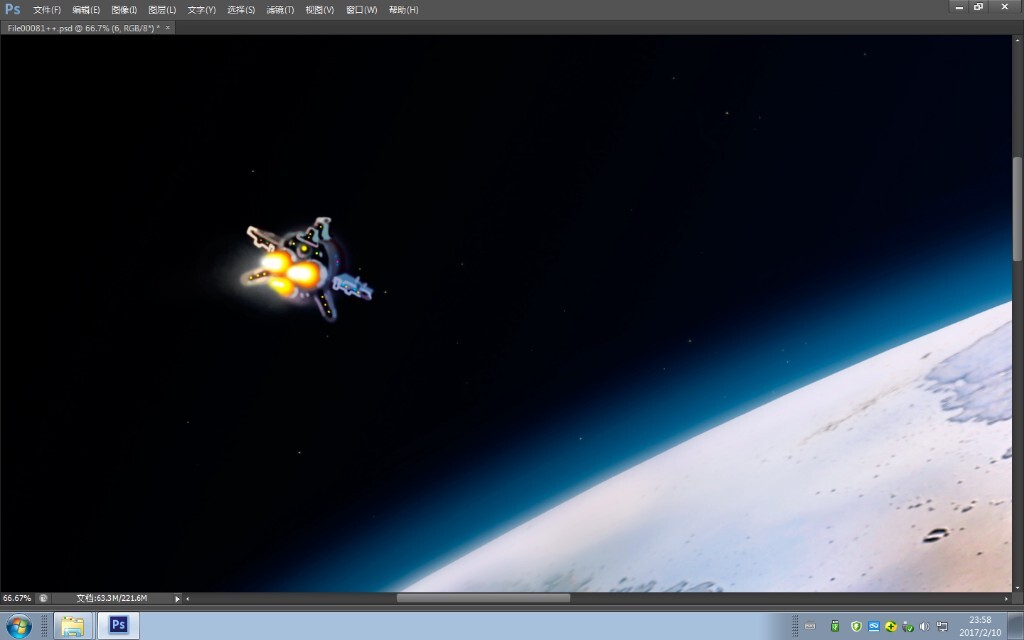
Task: Click the Ps logo in the menu bar
Action: [12, 9]
